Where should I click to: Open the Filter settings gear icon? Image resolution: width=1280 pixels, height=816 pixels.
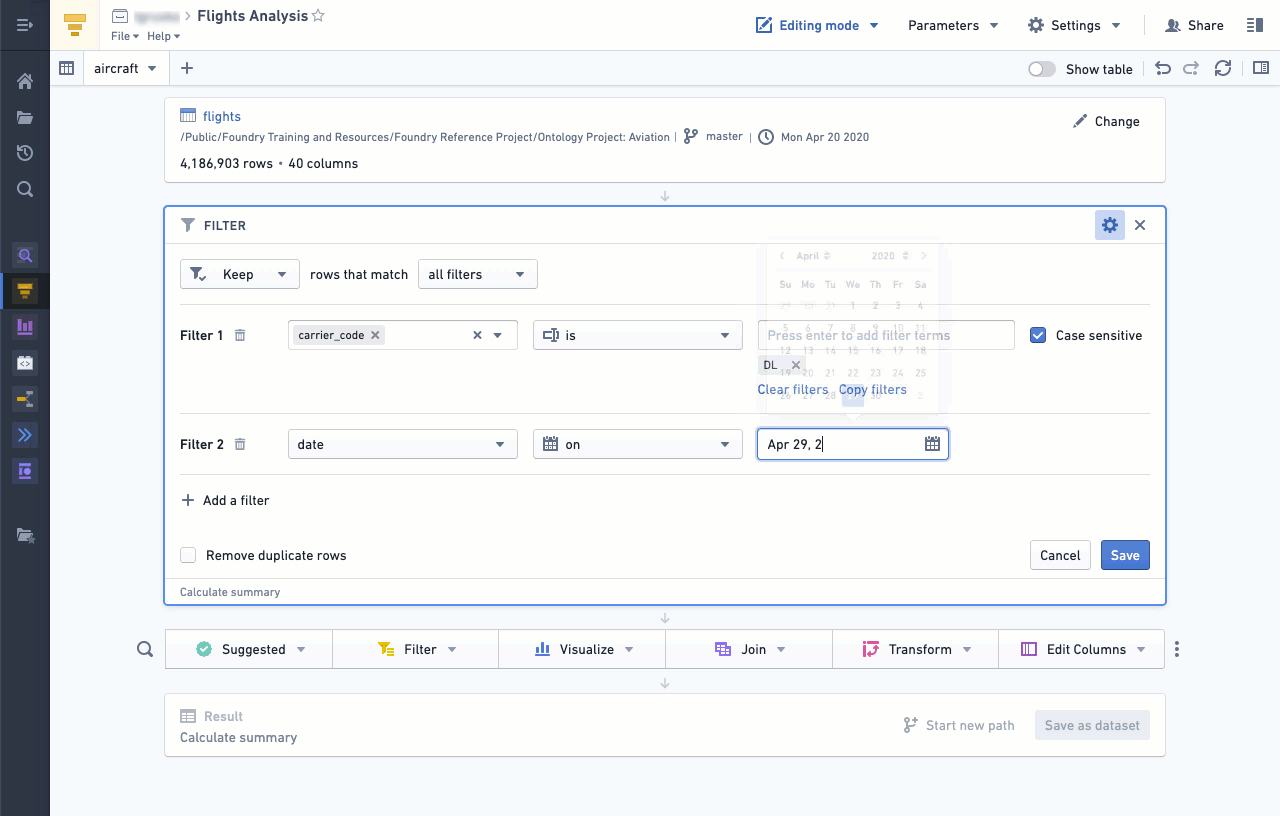point(1110,225)
